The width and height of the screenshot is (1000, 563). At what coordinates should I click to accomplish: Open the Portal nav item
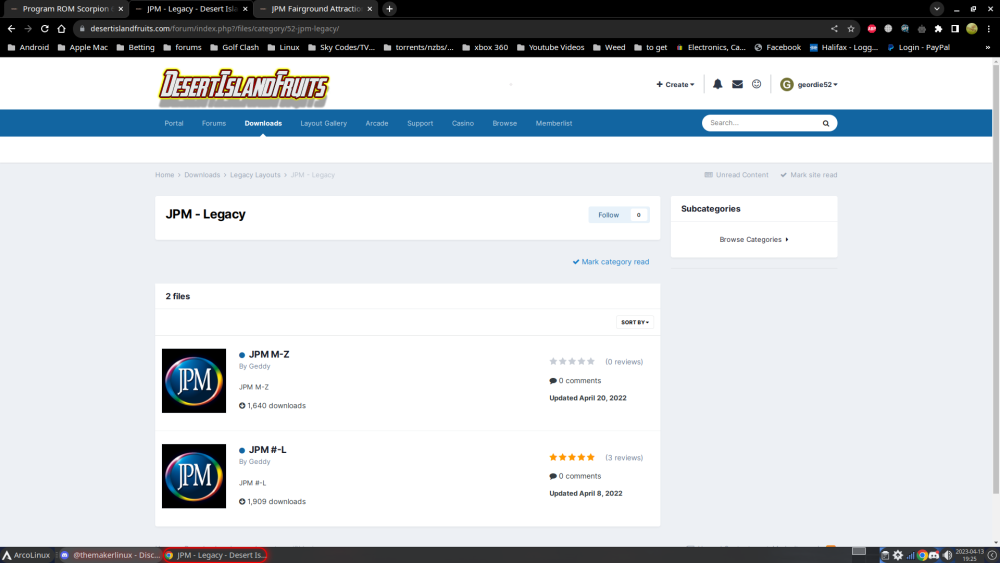click(173, 123)
